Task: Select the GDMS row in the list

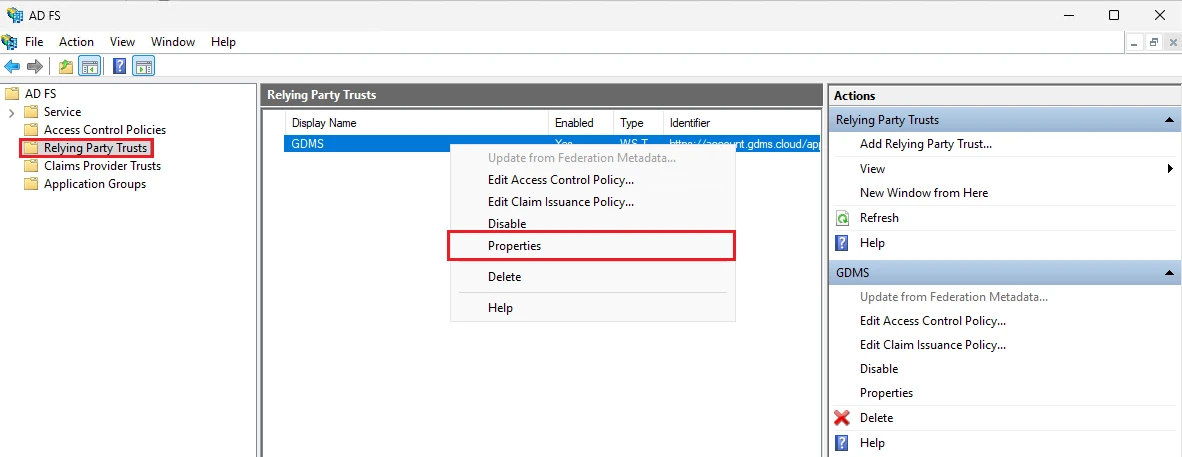Action: point(552,144)
